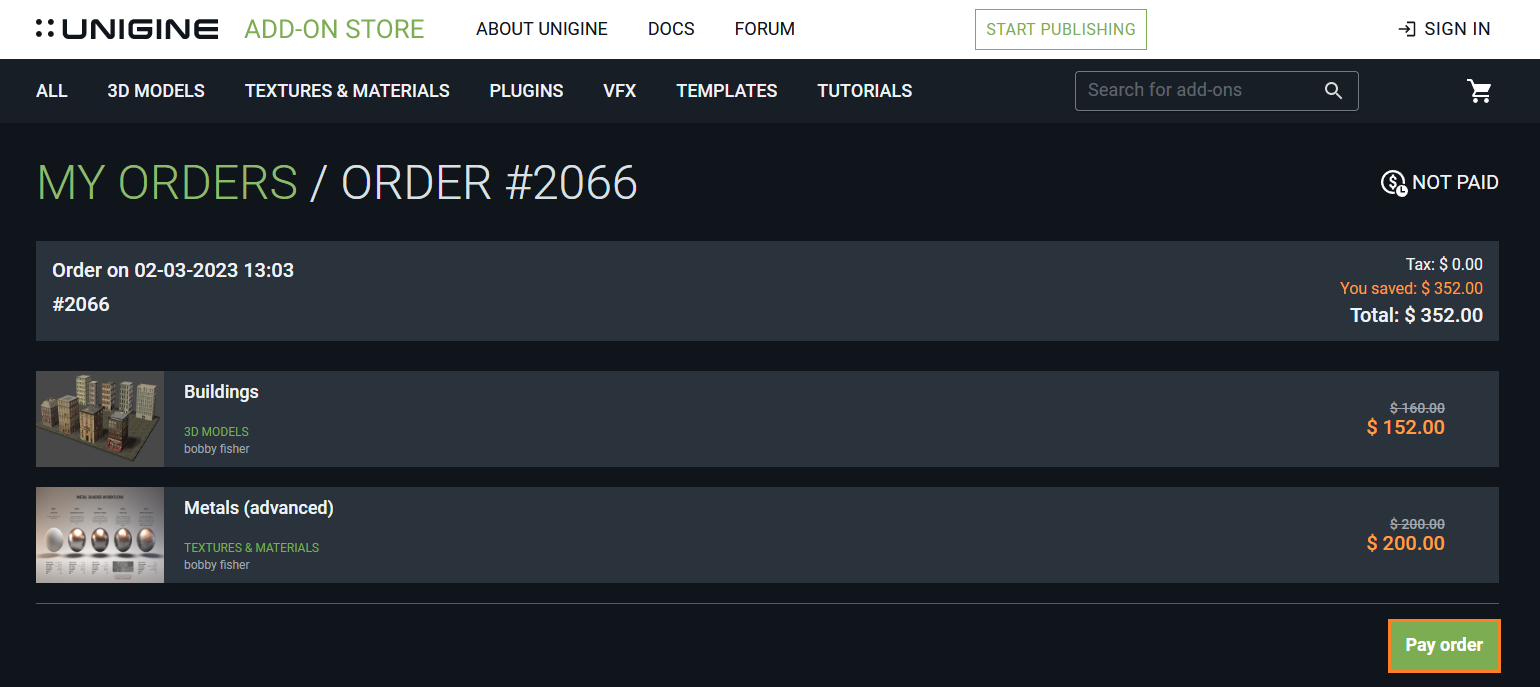This screenshot has width=1540, height=687.
Task: Click the Not Paid status icon
Action: coord(1394,183)
